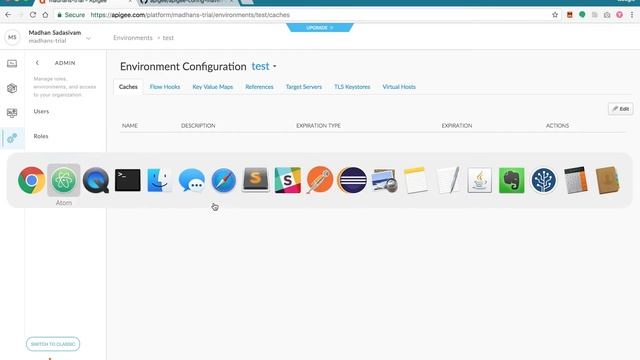Open the Chrome three-dot menu
Screen dimensions: 640x360
click(632, 15)
